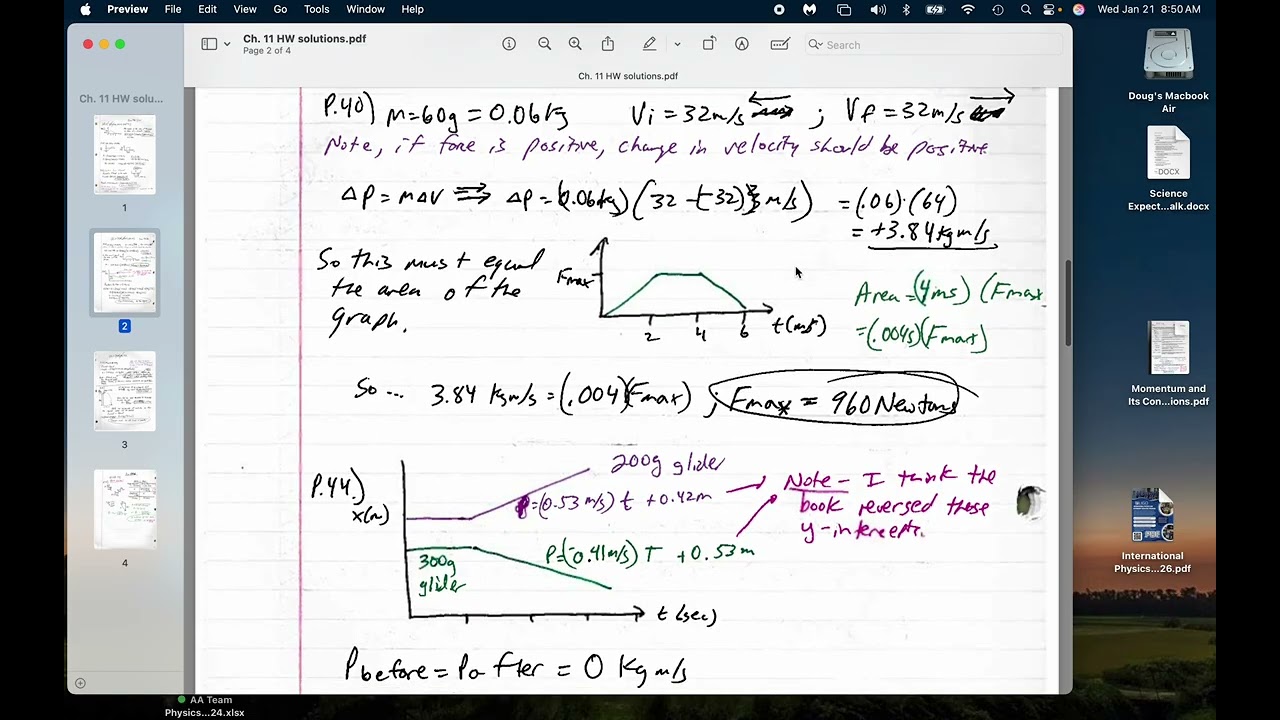Open the View menu
Screen dimensions: 1280x720
(x=245, y=9)
